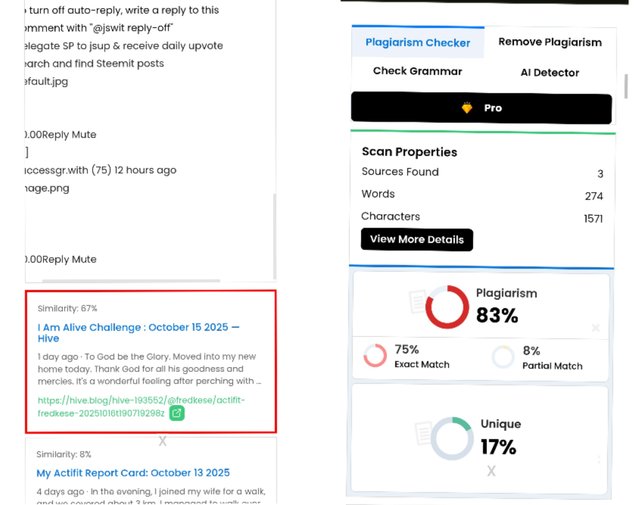Click the View More Details button
Image resolution: width=640 pixels, height=505 pixels.
pos(416,240)
